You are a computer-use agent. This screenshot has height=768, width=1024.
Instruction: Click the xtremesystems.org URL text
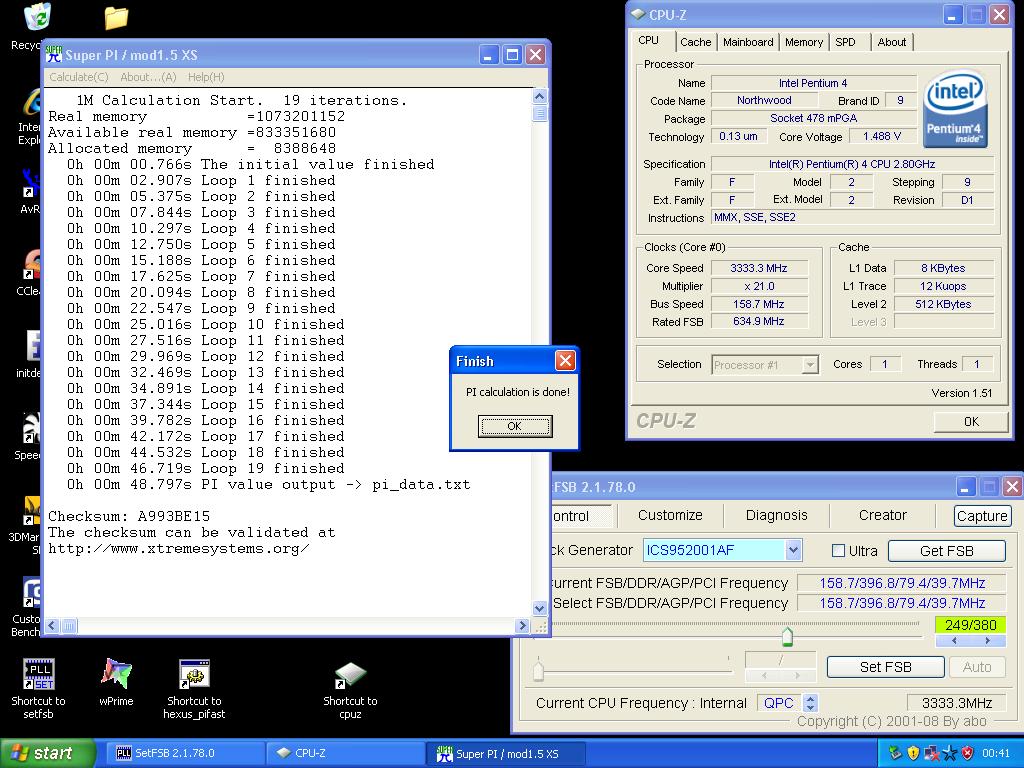(x=178, y=548)
